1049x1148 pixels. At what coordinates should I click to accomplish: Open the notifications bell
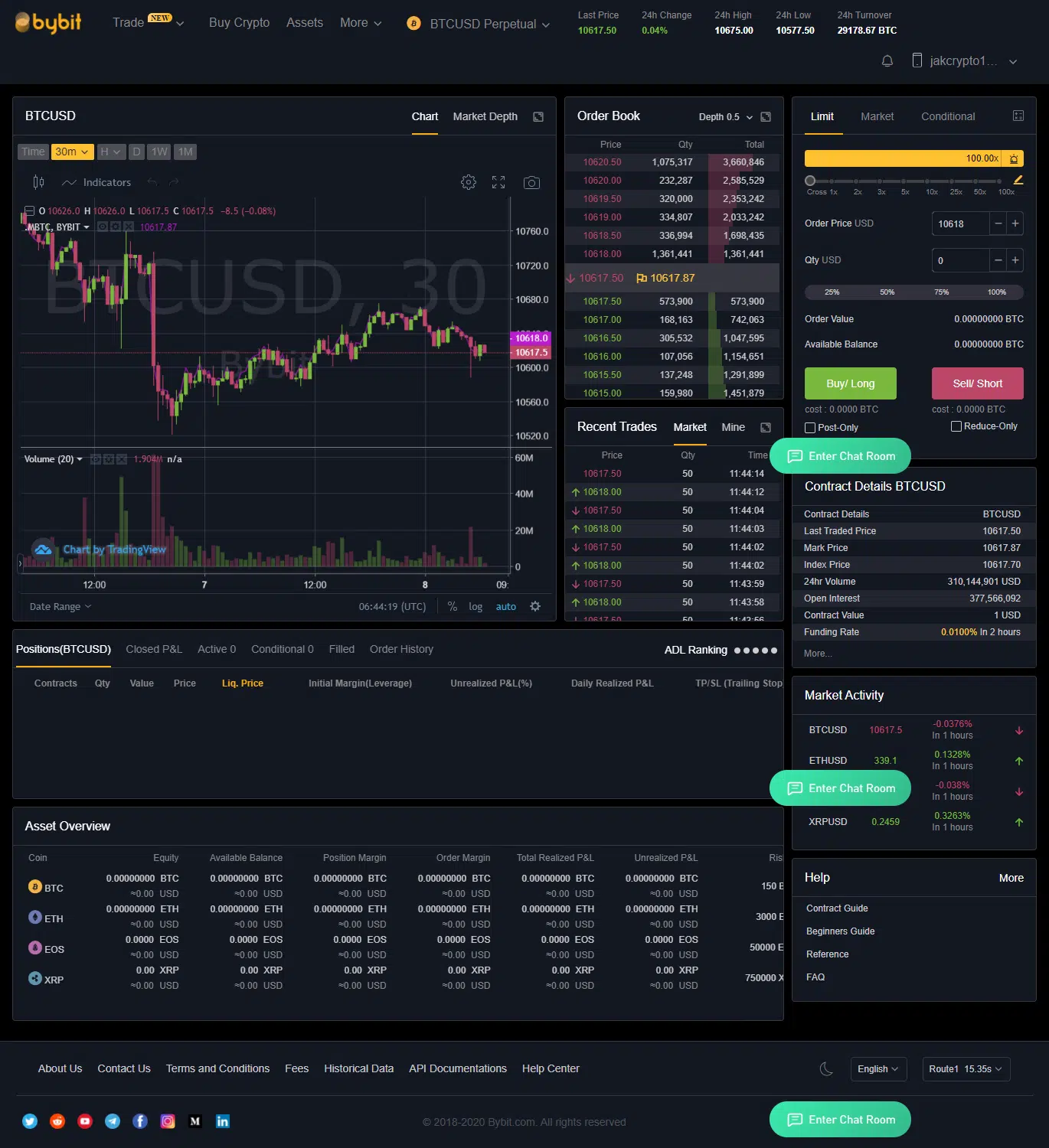887,60
